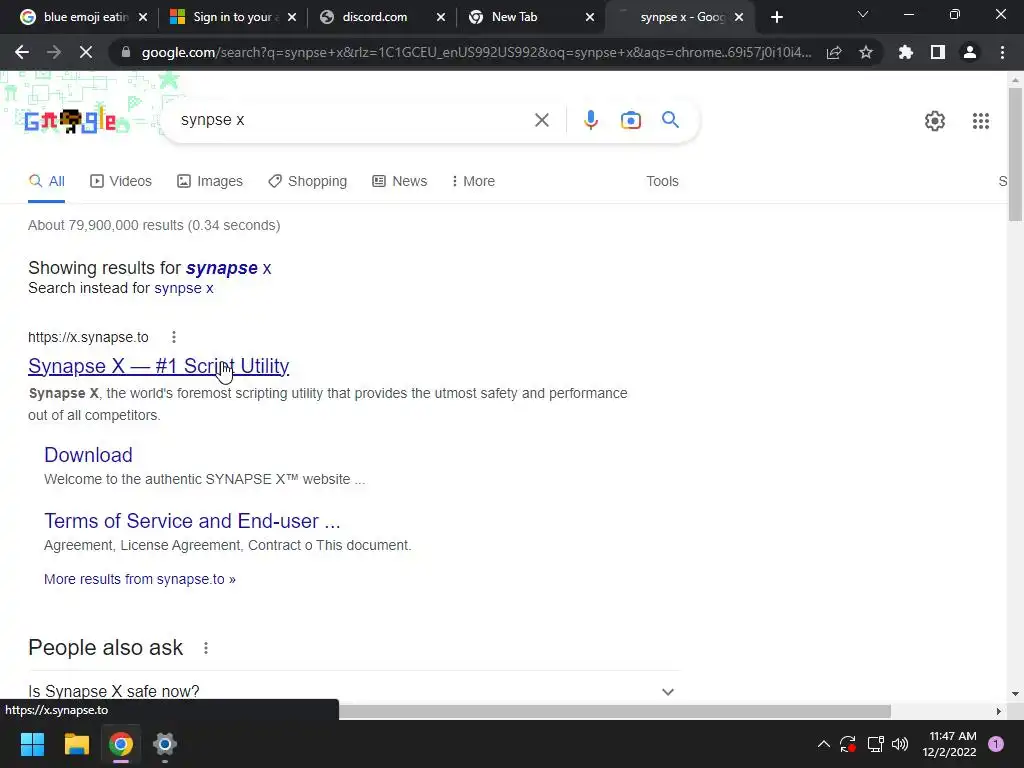1024x768 pixels.
Task: Open the share this page icon
Action: [834, 52]
